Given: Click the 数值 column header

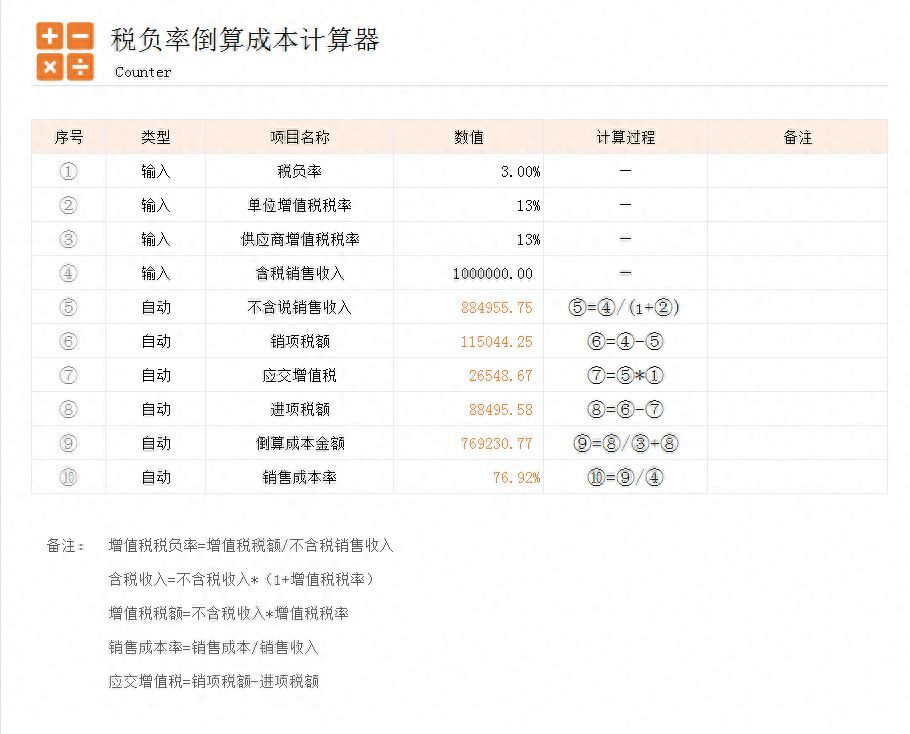Looking at the screenshot, I should (x=468, y=138).
